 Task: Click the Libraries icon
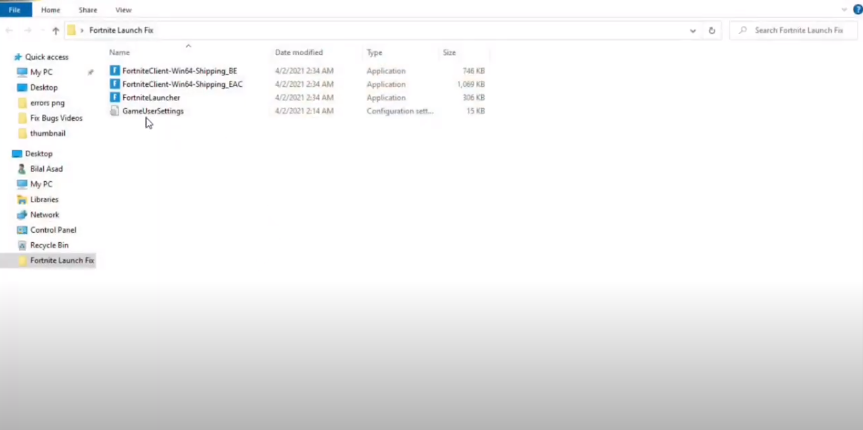(22, 199)
